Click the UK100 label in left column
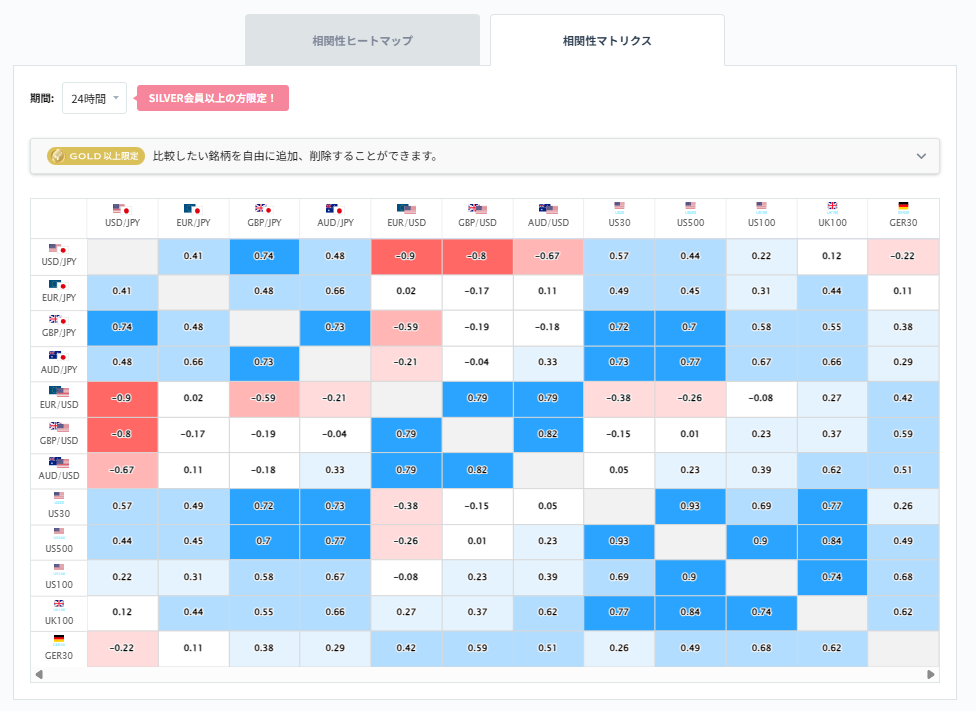Viewport: 976px width, 711px height. pos(59,621)
